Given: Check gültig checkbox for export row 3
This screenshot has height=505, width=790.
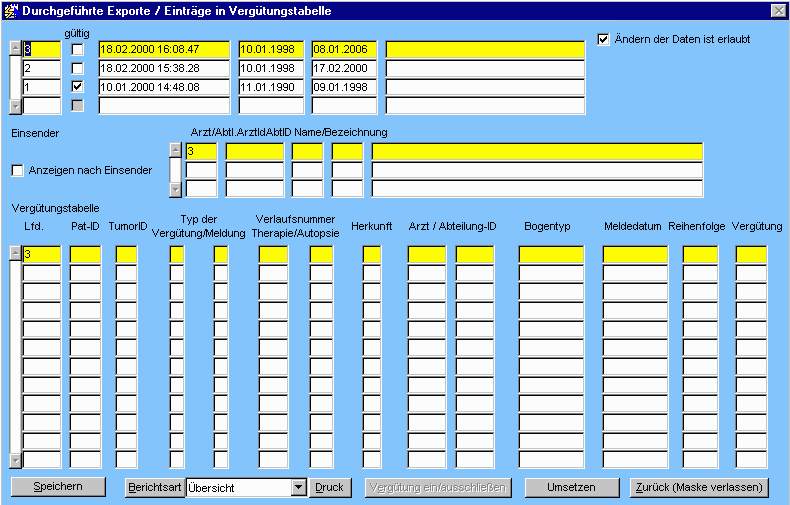Looking at the screenshot, I should click(x=78, y=49).
